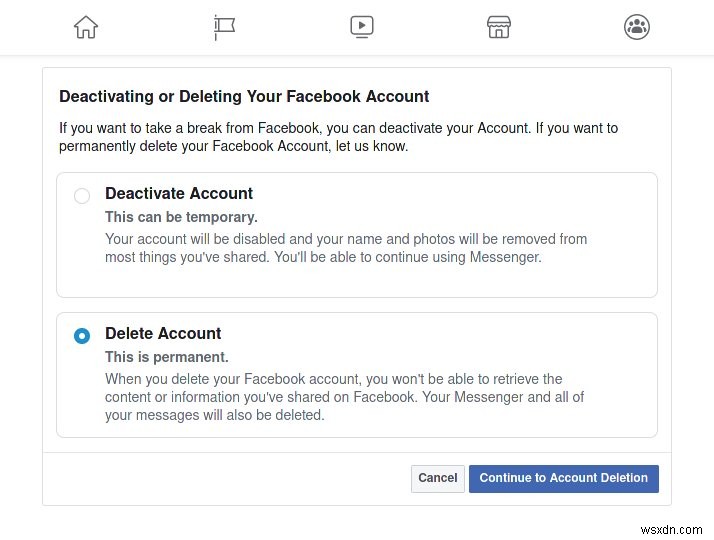Click the "This can be temporary." subtitle
This screenshot has width=714, height=540.
pyautogui.click(x=181, y=217)
